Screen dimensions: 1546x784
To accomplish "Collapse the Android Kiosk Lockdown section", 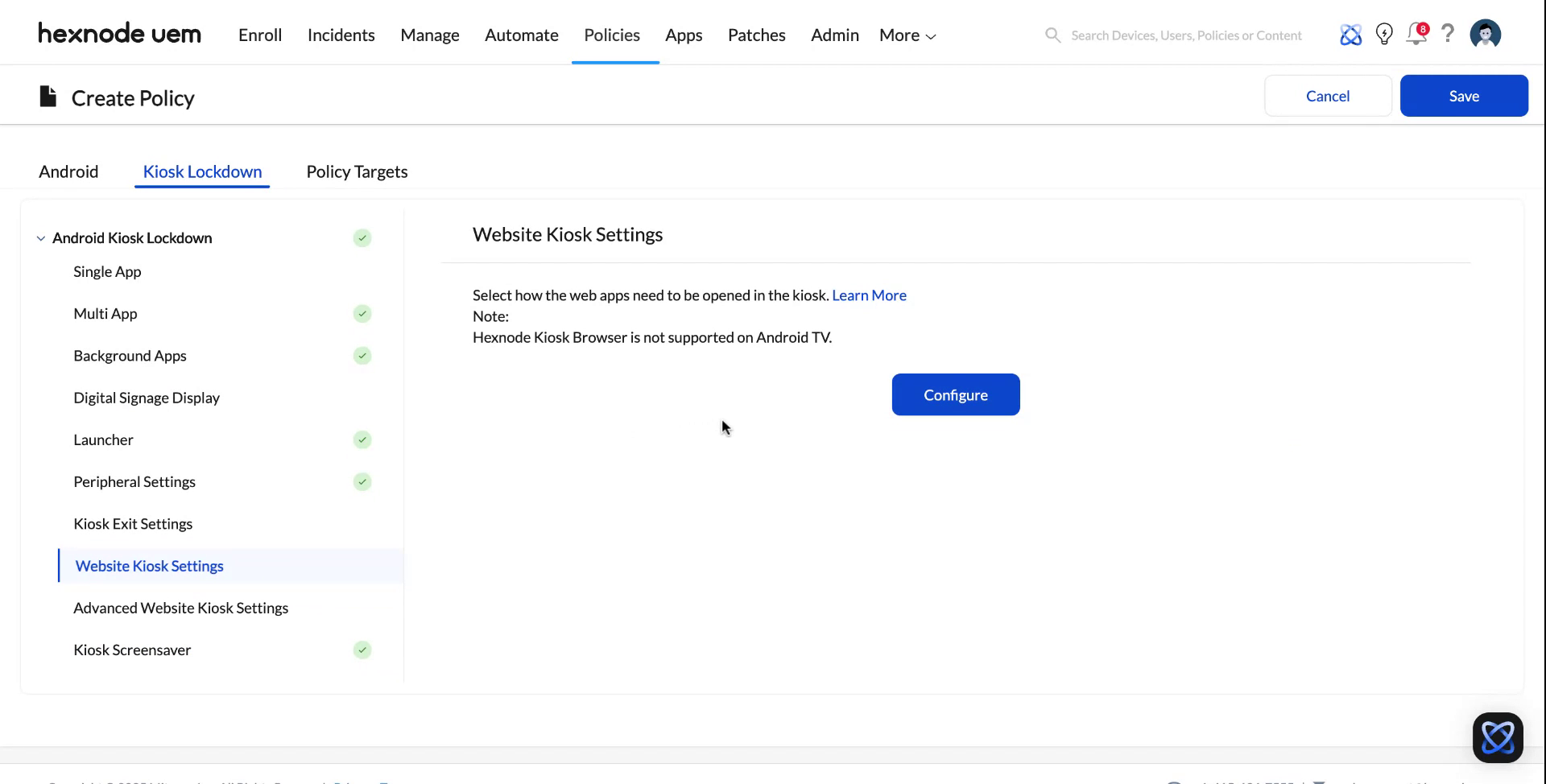I will pyautogui.click(x=40, y=237).
